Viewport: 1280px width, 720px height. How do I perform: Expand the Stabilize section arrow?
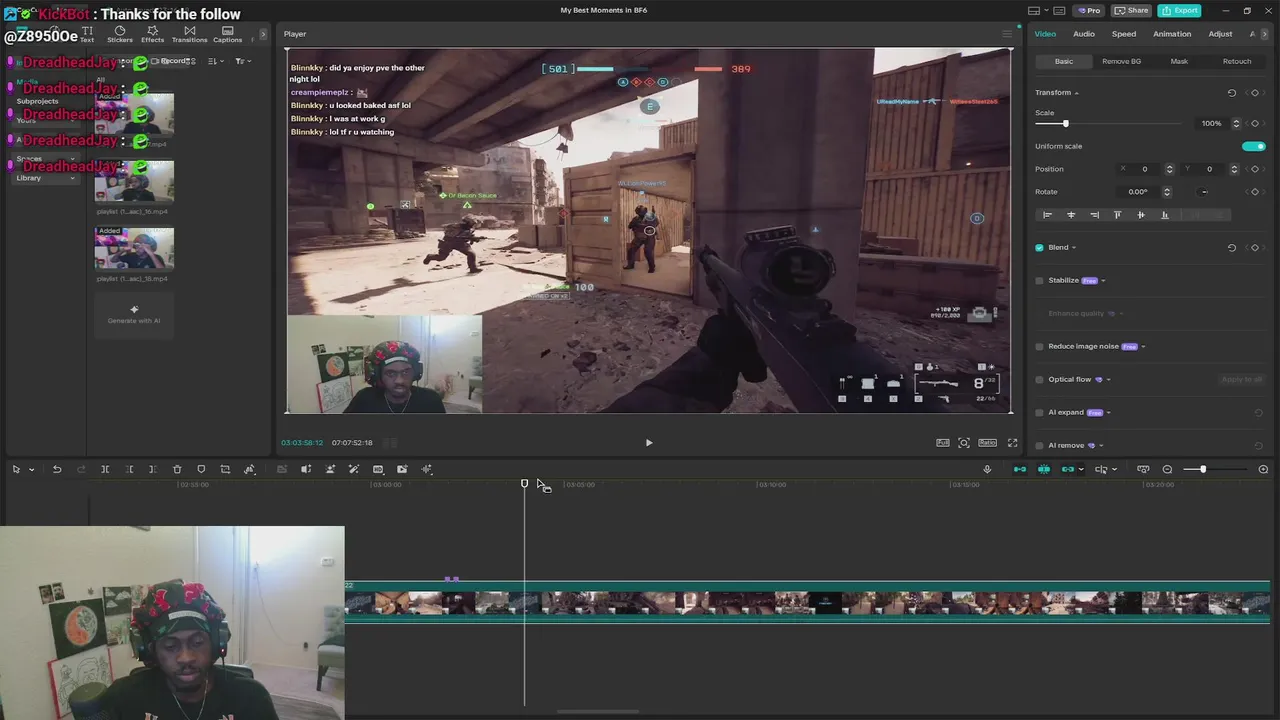point(1103,281)
